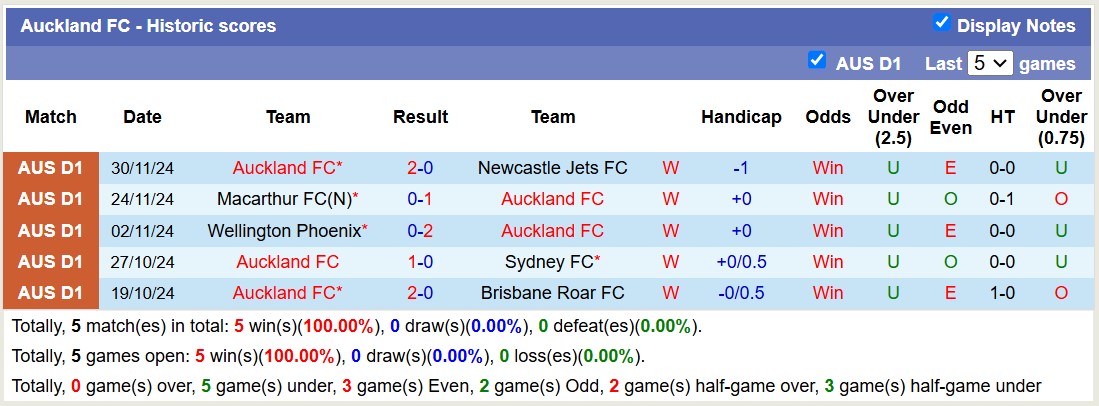Open Brisbane Roar FC team page
Image resolution: width=1099 pixels, height=406 pixels.
pos(553,293)
